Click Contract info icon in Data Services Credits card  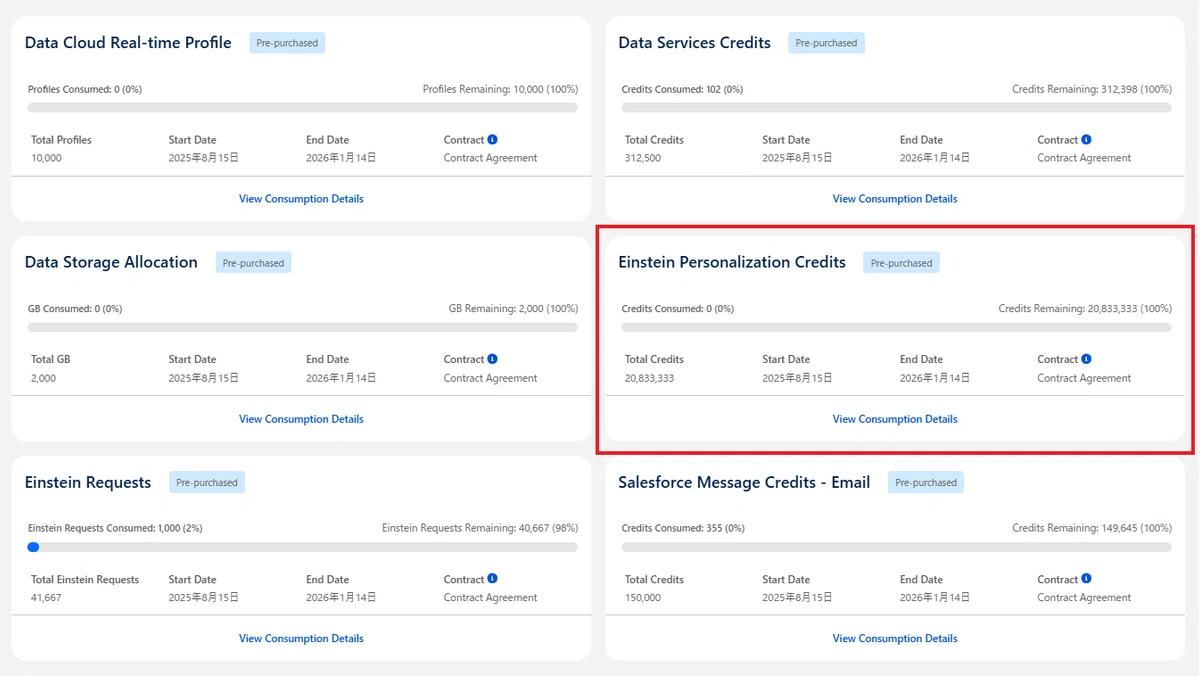pos(1087,140)
